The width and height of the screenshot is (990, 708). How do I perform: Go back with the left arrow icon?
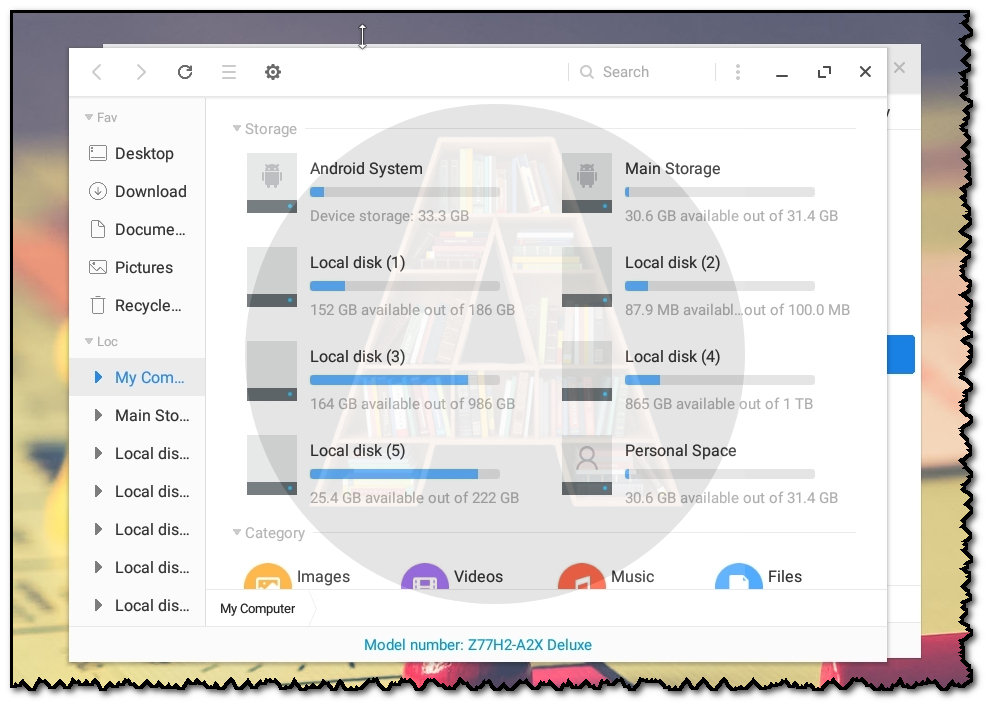click(97, 72)
